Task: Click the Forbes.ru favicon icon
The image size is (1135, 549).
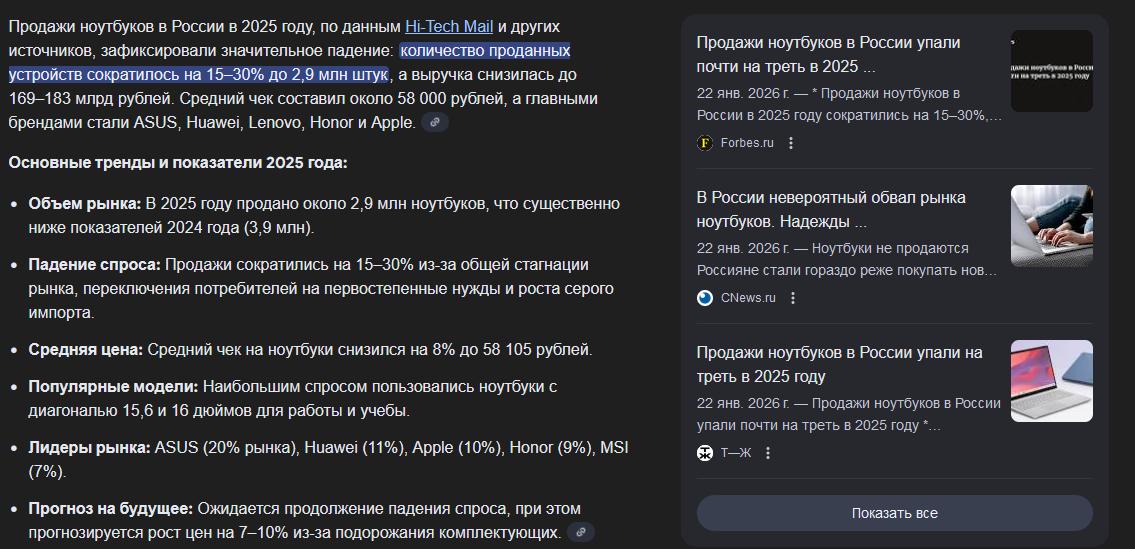Action: pos(705,143)
